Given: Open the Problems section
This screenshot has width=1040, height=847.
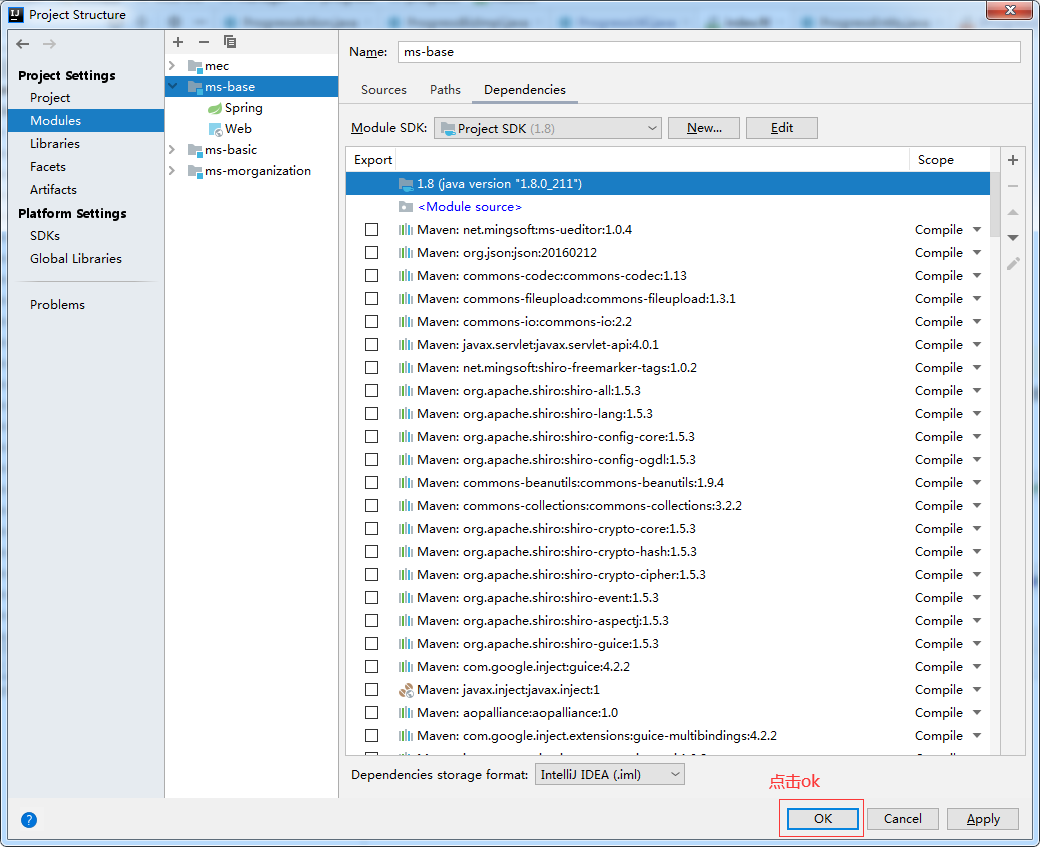Looking at the screenshot, I should tap(57, 304).
